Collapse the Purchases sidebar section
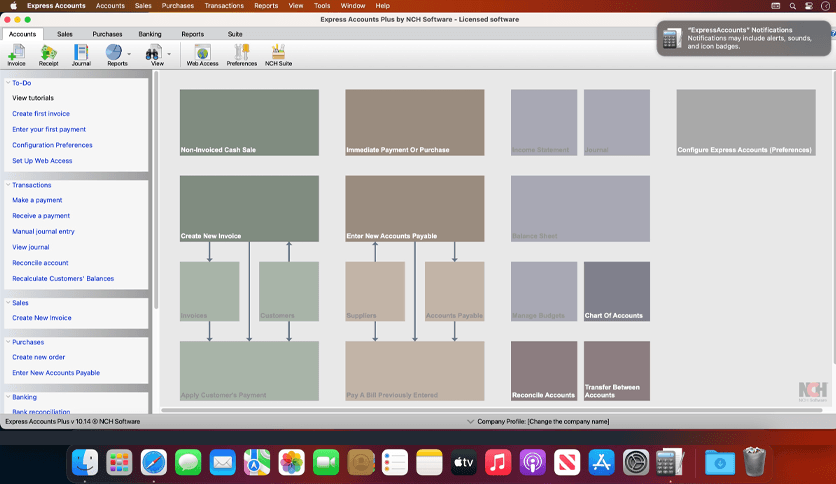The height and width of the screenshot is (484, 836). tap(8, 342)
